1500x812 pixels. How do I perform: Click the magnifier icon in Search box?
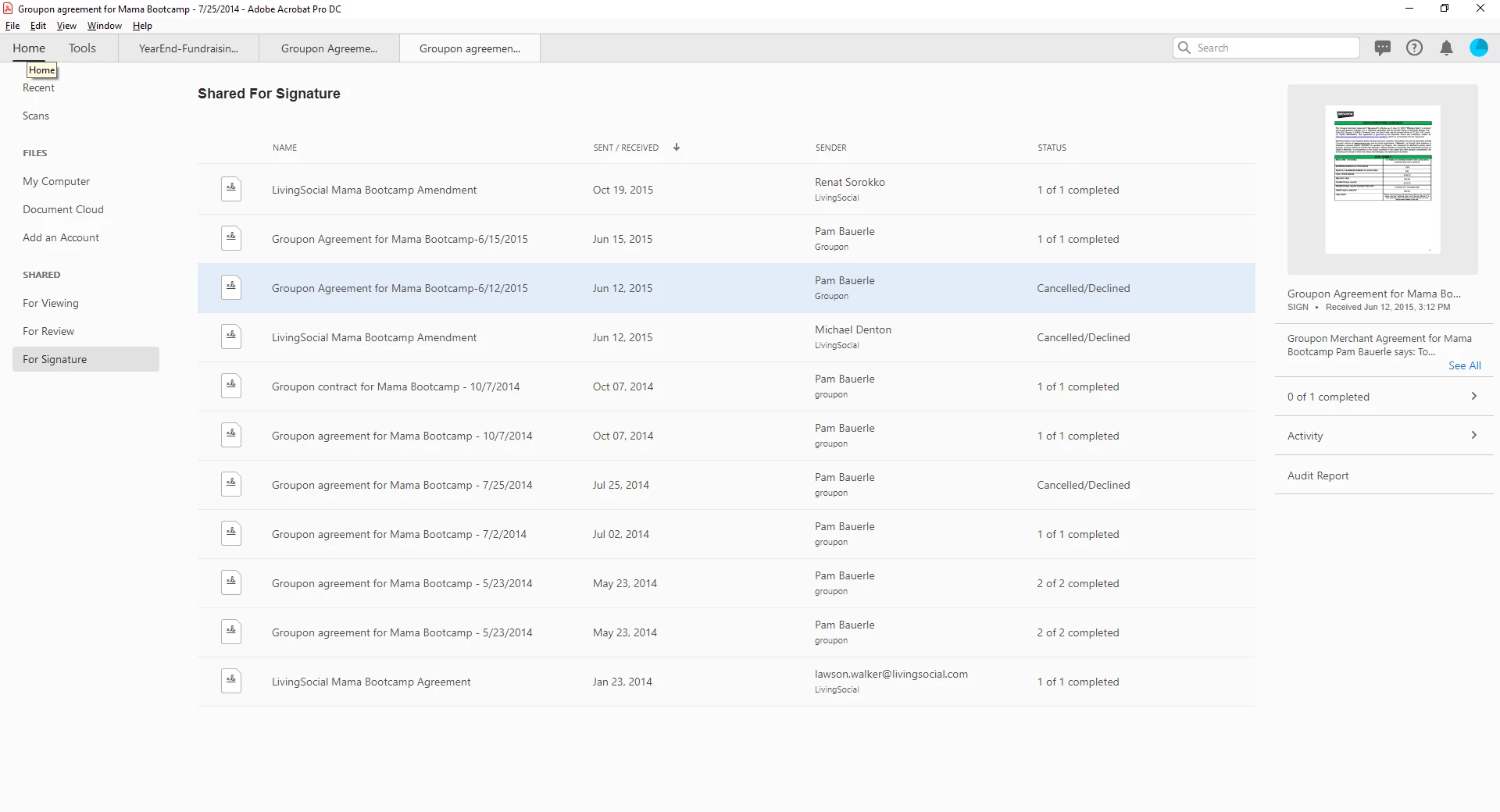tap(1184, 48)
